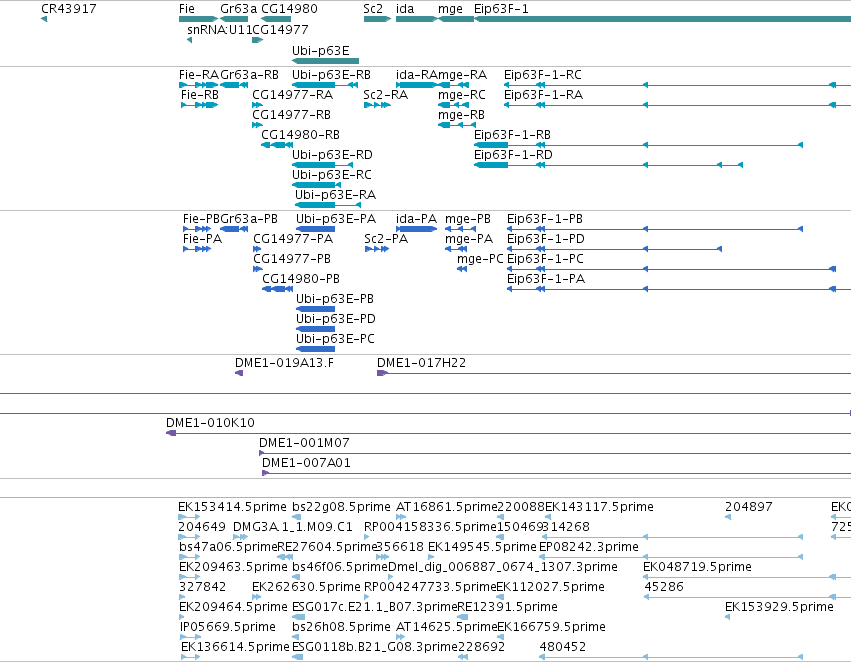Click protein Eip63F-1-PD label
This screenshot has height=662, width=851.
545,239
